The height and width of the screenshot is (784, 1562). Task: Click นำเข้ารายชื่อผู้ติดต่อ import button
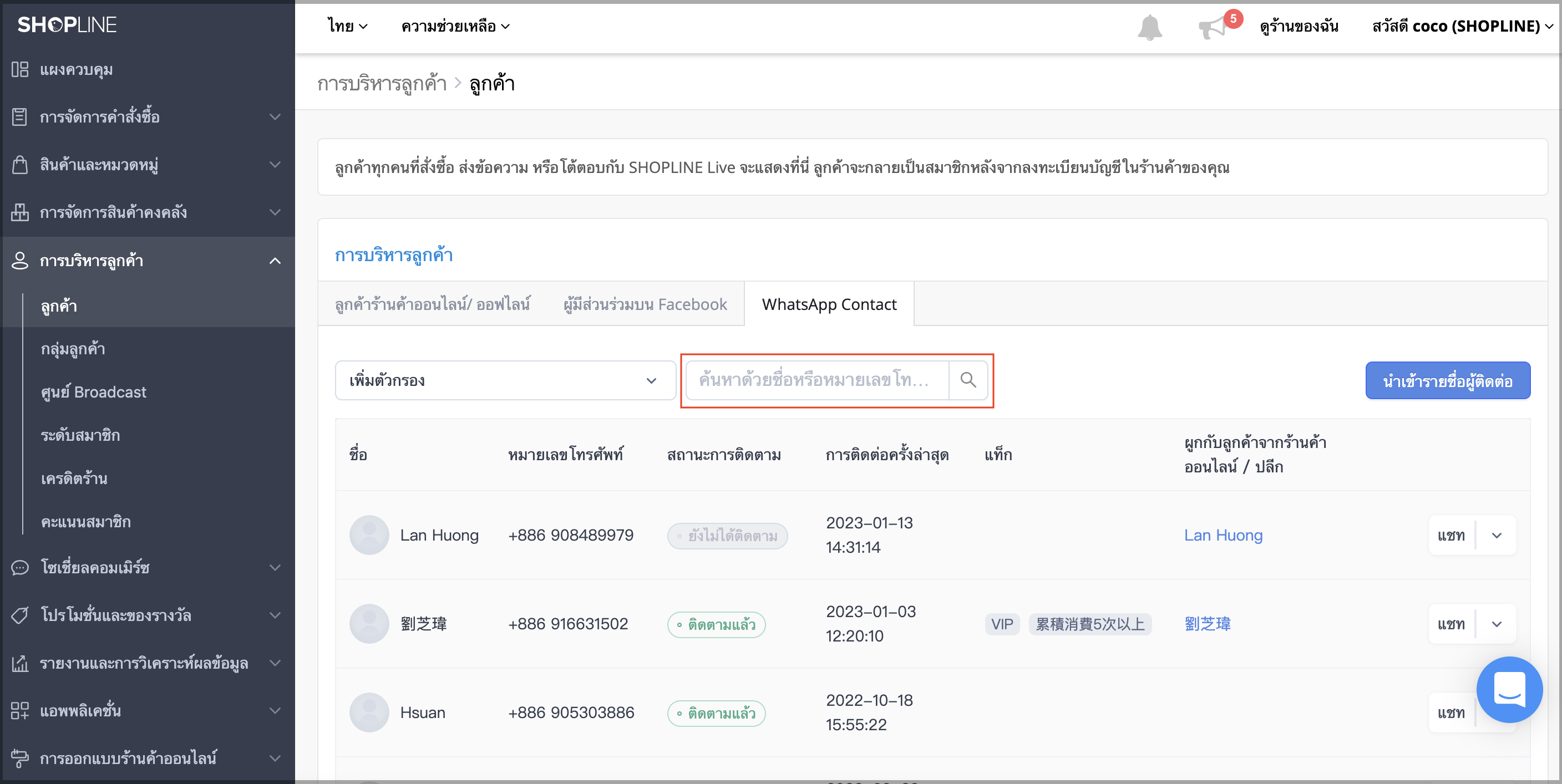[1447, 381]
